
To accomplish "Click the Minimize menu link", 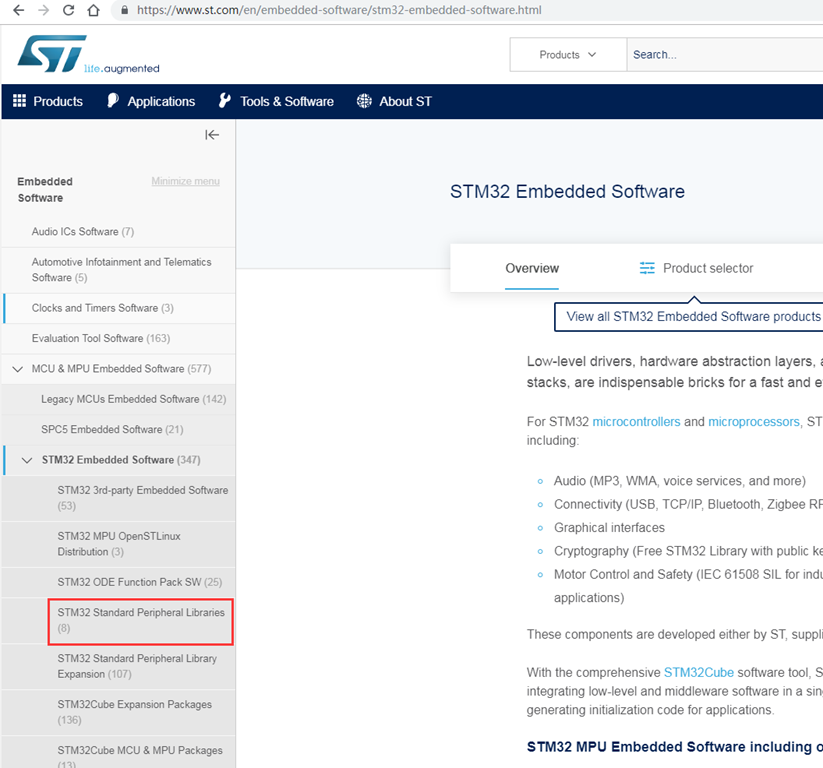I will point(185,181).
